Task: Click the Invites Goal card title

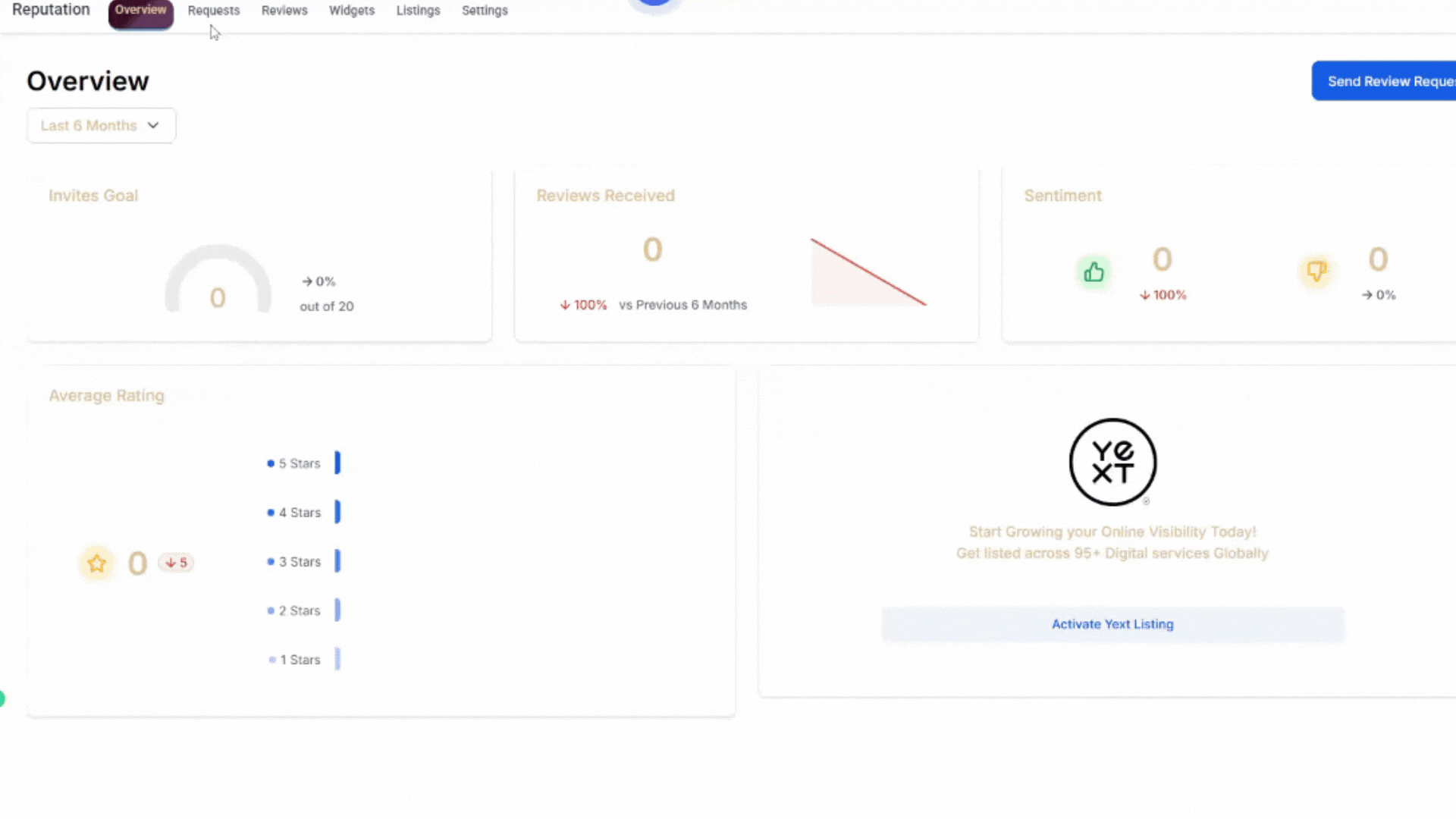Action: [93, 196]
